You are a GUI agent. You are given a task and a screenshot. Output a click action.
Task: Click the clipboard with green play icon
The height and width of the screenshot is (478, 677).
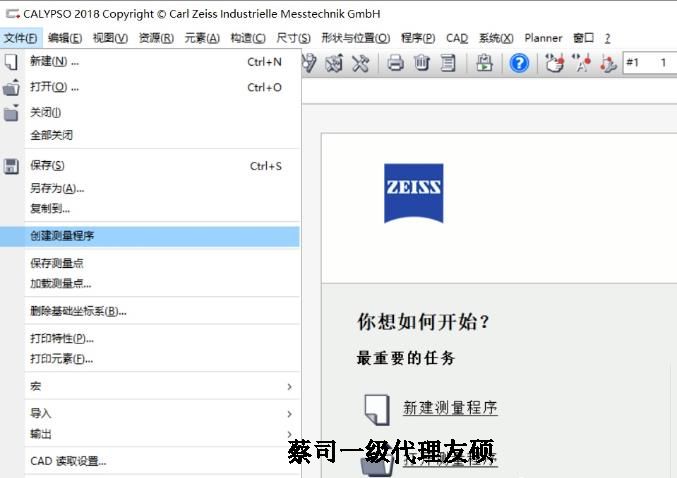coord(484,63)
